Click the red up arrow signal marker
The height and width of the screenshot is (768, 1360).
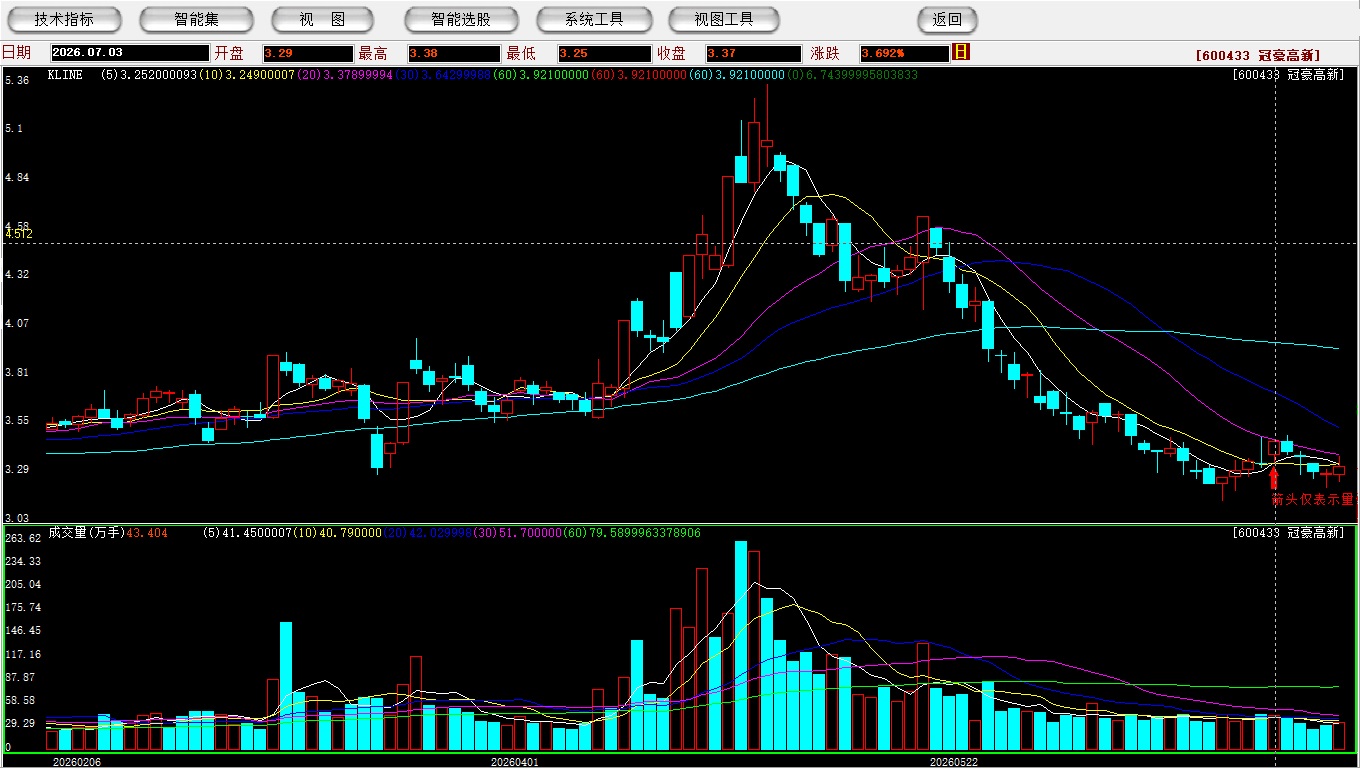1274,478
